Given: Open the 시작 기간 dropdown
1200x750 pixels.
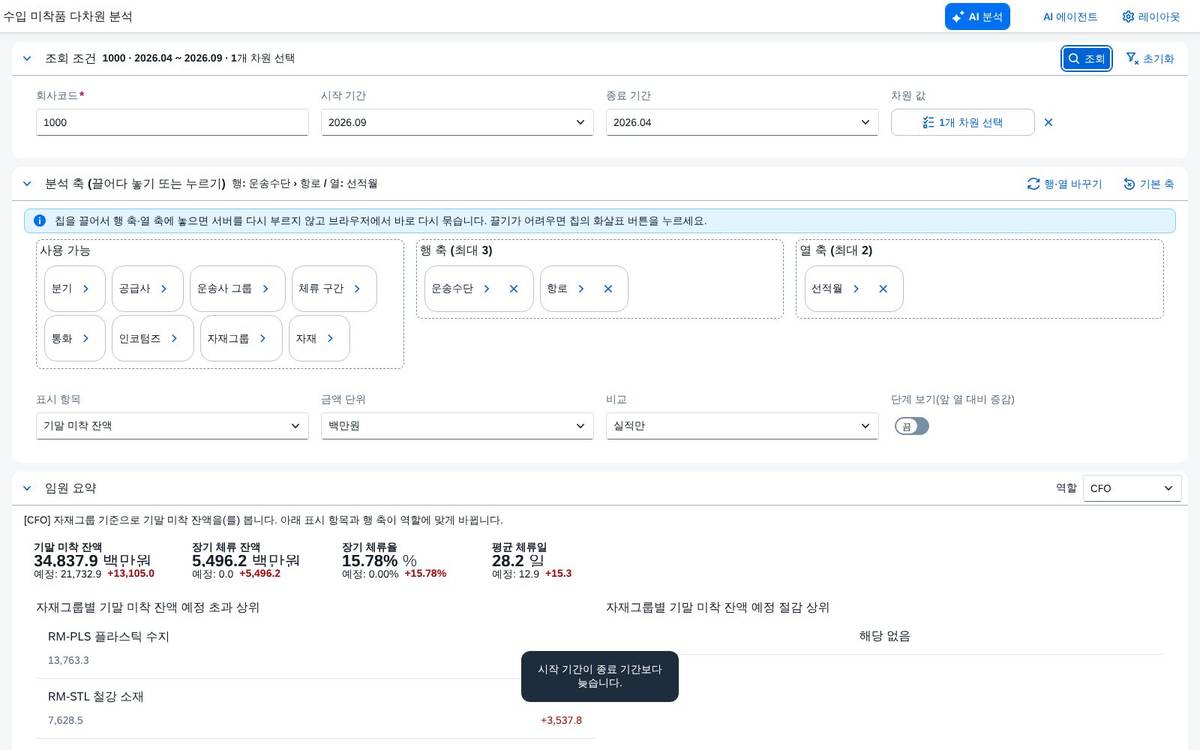Looking at the screenshot, I should click(x=457, y=122).
